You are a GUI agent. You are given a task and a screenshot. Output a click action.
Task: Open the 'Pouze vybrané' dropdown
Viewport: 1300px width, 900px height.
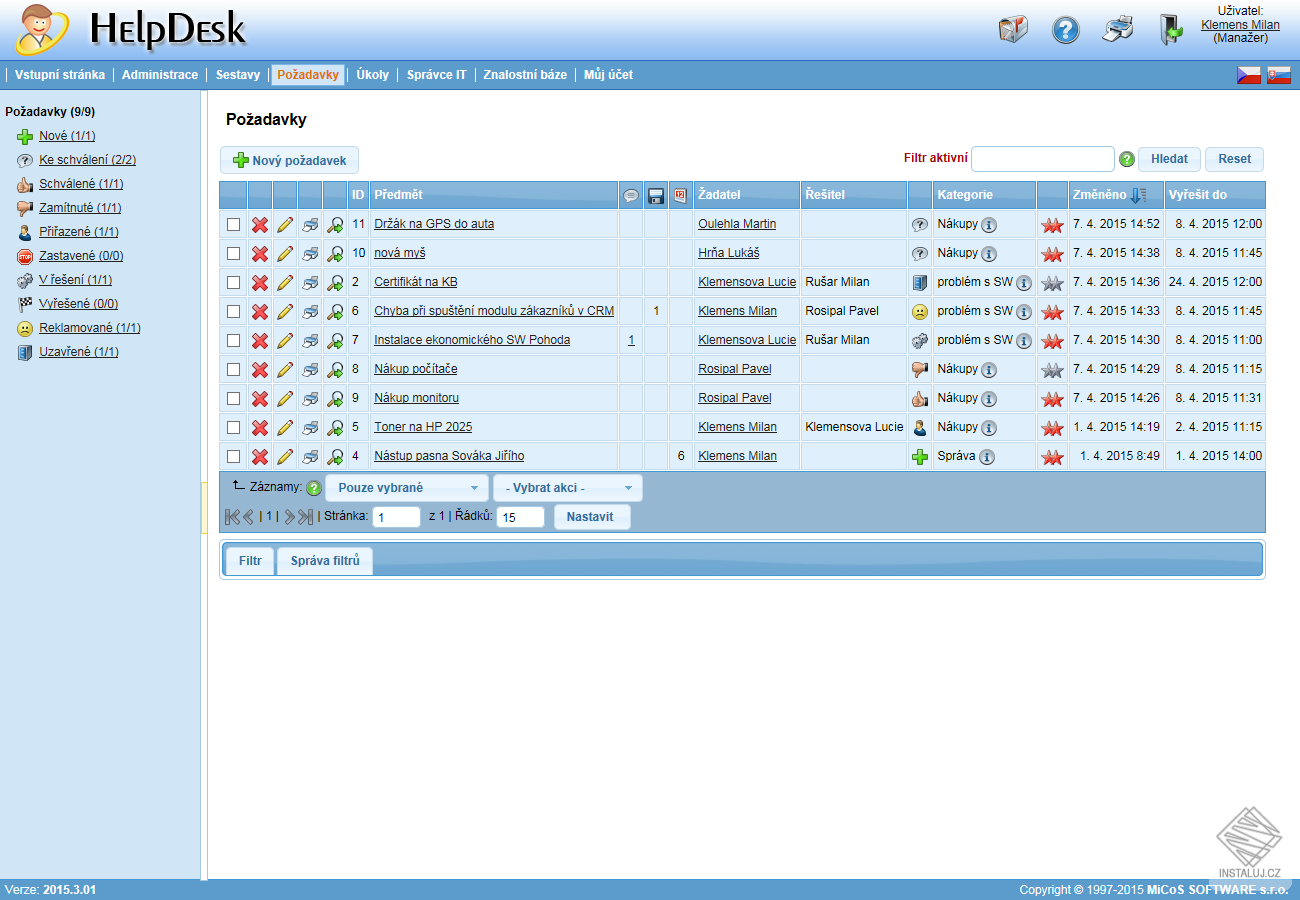407,488
